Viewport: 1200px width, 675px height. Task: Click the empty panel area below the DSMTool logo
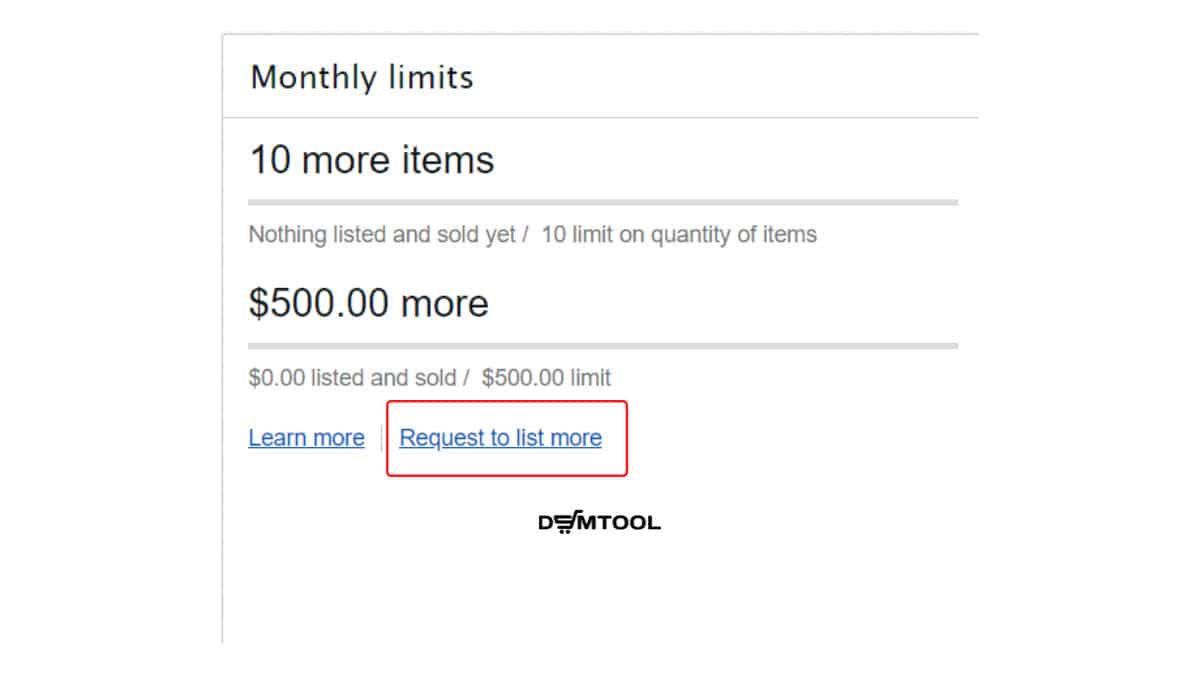[x=600, y=590]
